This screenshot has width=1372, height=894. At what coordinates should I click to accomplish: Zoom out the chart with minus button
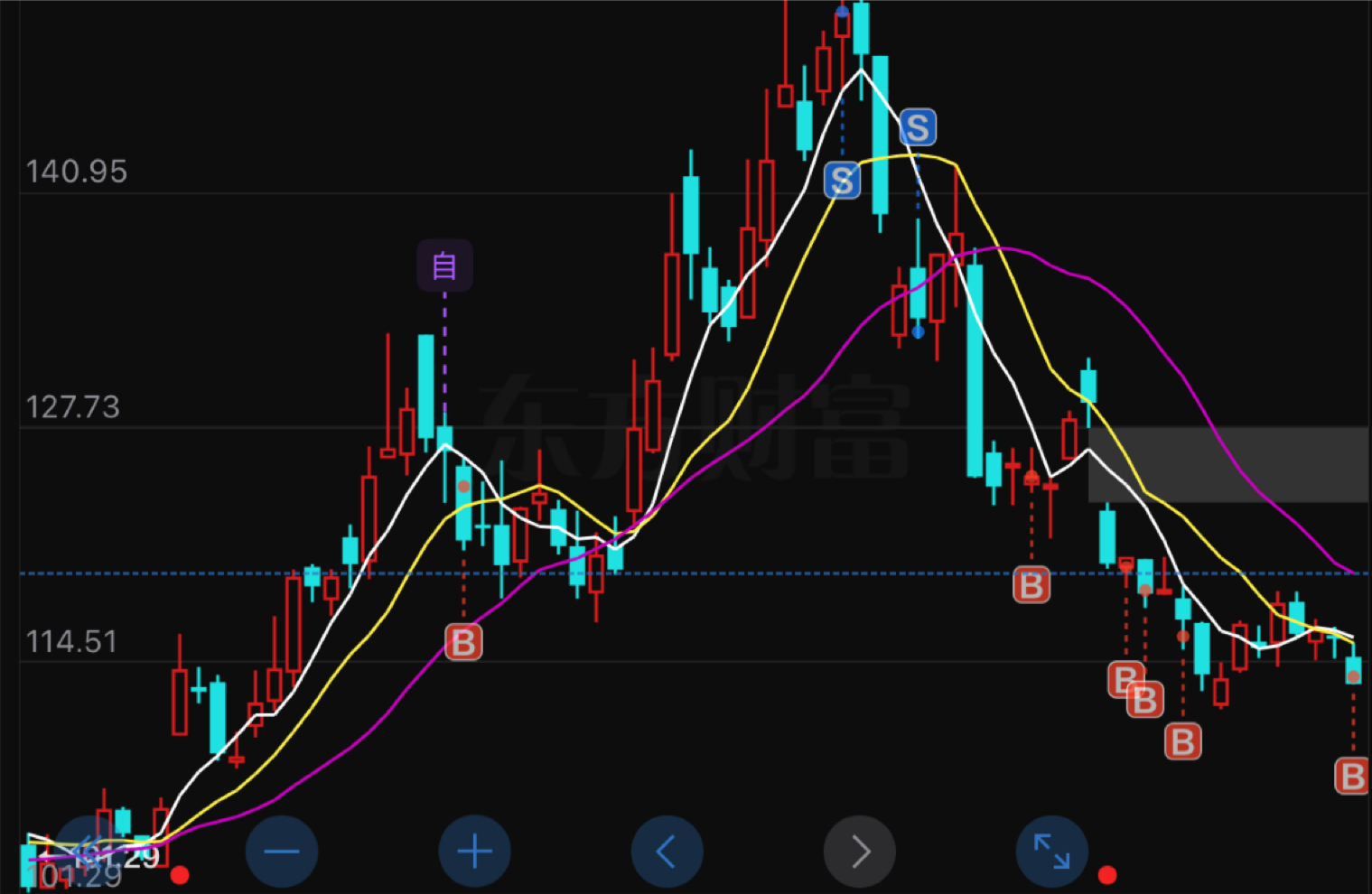point(282,851)
